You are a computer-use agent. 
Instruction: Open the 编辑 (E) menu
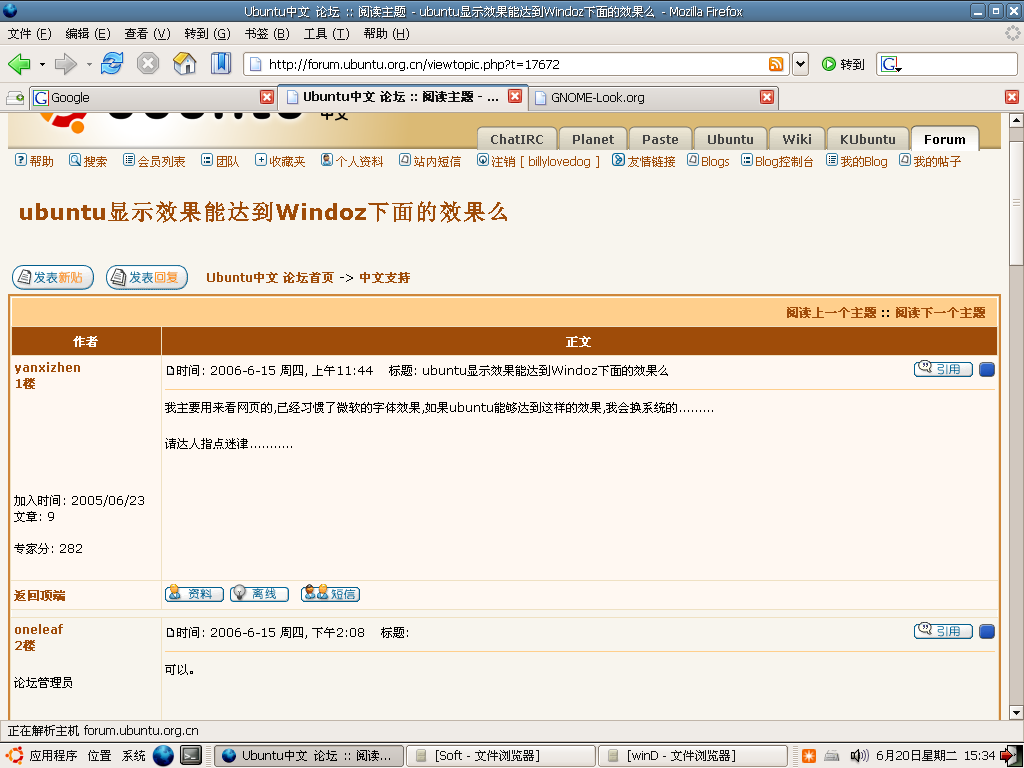click(88, 33)
